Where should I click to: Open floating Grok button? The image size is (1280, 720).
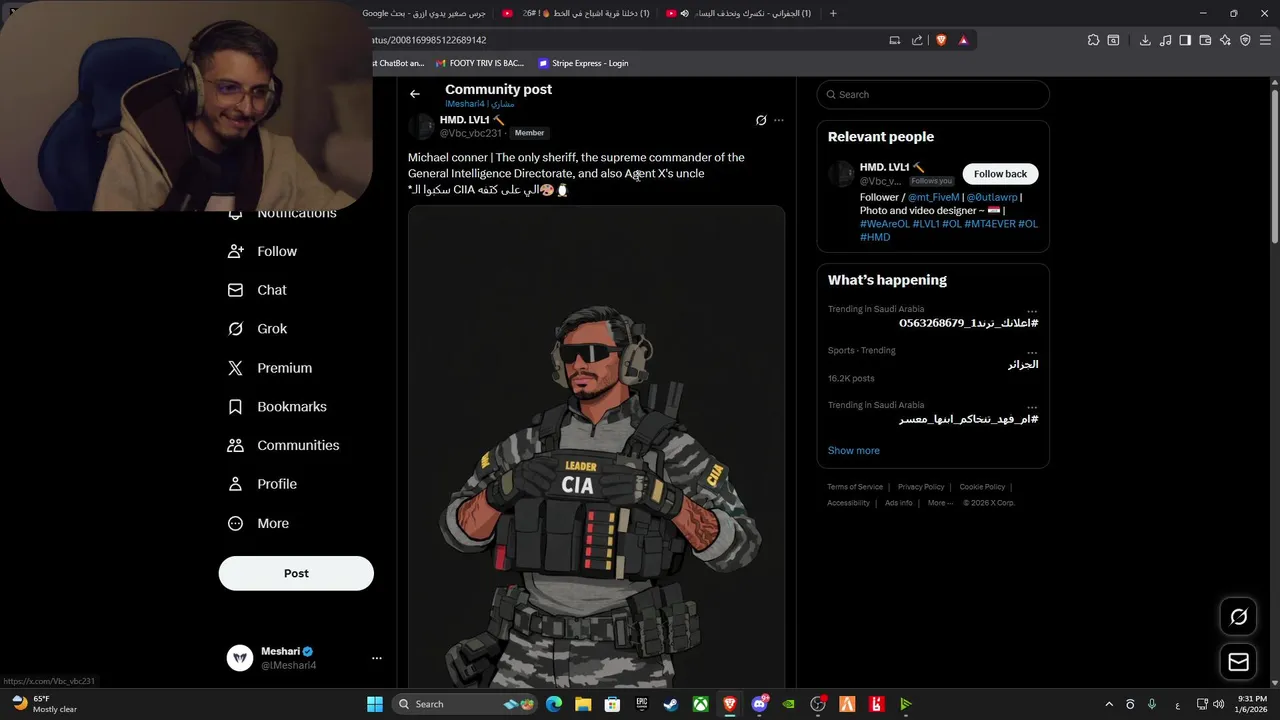click(1238, 617)
